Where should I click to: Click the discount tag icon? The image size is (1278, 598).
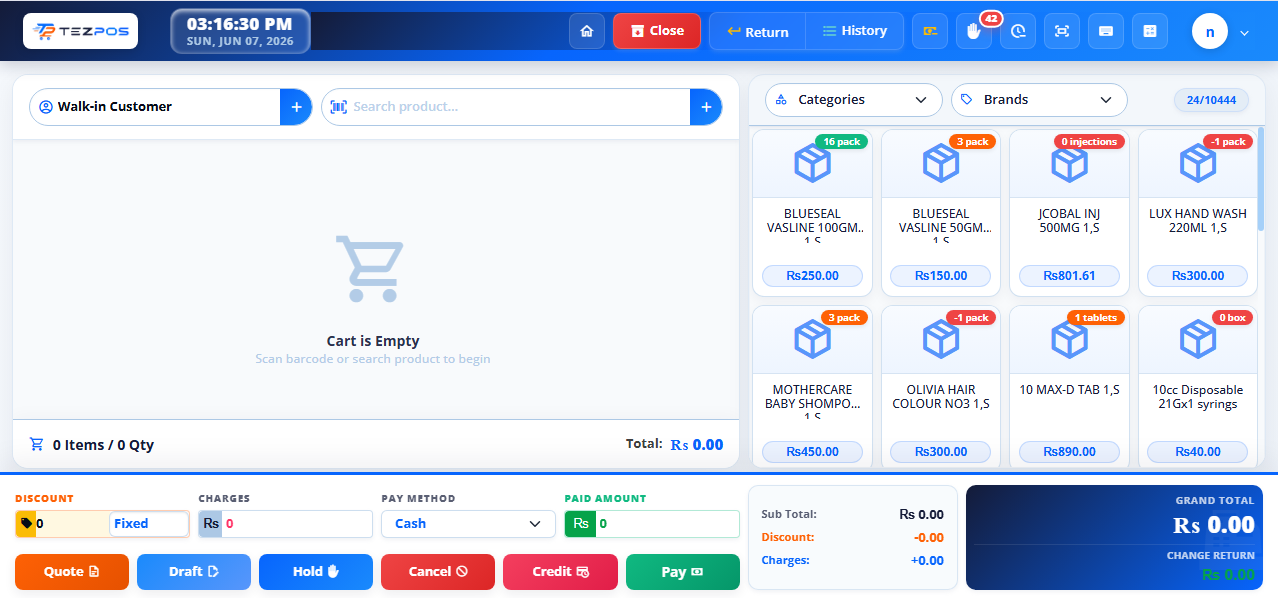tap(26, 524)
